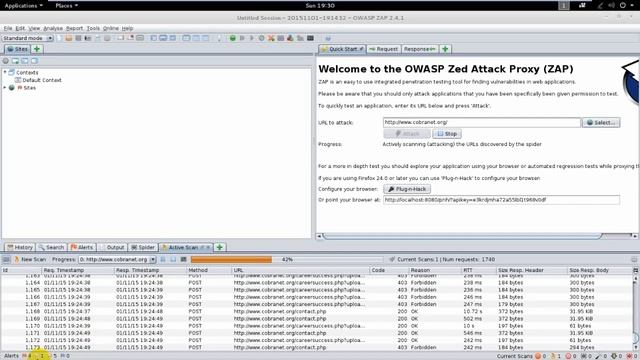
Task: Click the Manage Add-ons icon at toolbar end
Action: [x=328, y=38]
